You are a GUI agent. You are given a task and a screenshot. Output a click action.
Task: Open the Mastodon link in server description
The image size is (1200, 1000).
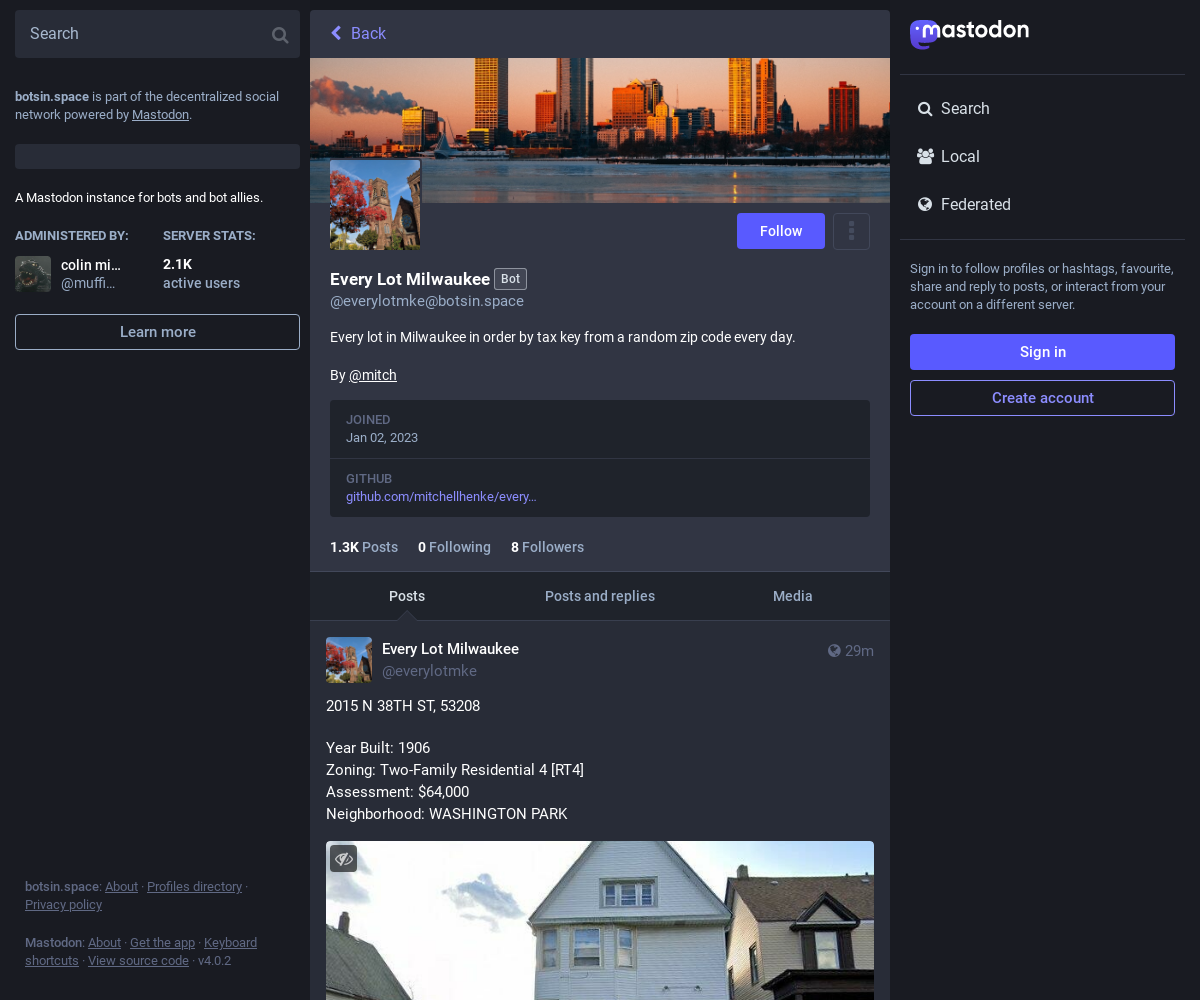point(160,115)
